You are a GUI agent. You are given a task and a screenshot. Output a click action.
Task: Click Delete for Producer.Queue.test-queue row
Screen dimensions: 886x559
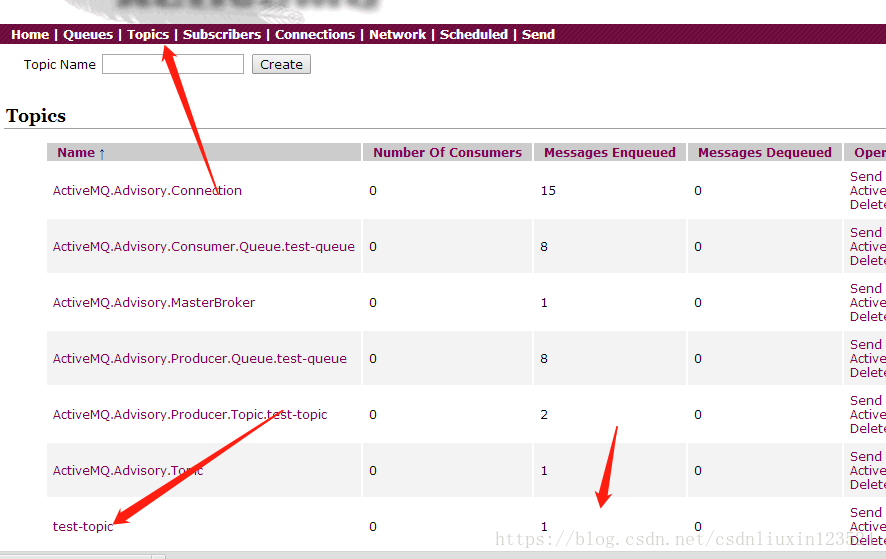(868, 372)
